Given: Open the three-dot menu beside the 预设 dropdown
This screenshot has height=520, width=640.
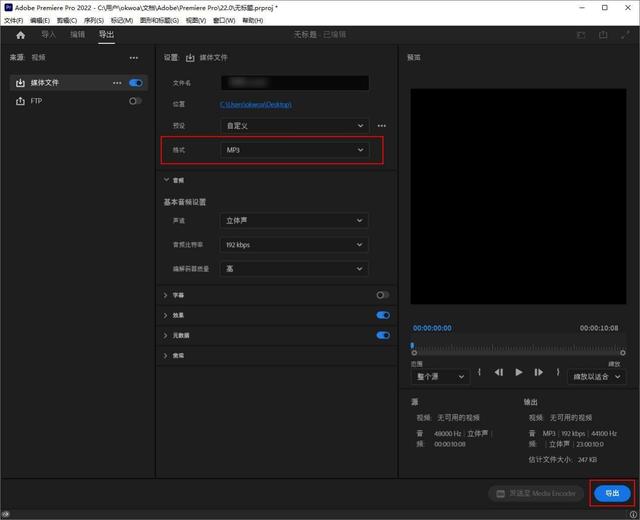Looking at the screenshot, I should pos(381,126).
